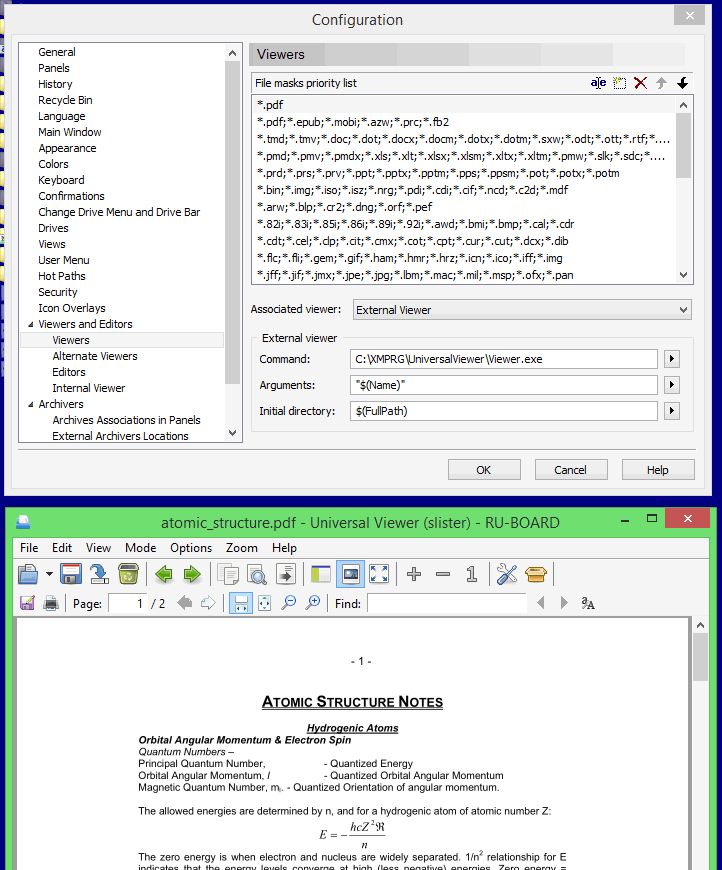Click the recycle bin delete icon

(128, 574)
